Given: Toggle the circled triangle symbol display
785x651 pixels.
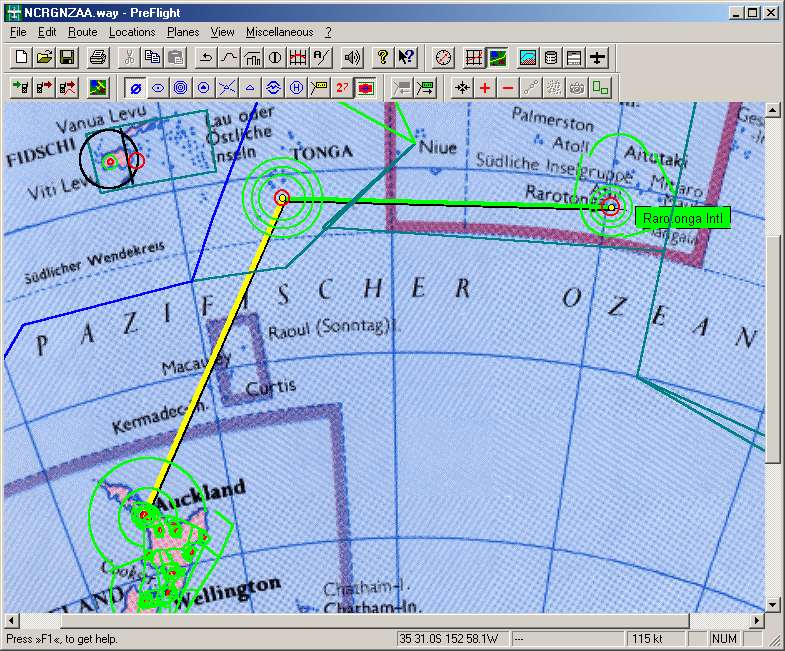Looking at the screenshot, I should [204, 88].
